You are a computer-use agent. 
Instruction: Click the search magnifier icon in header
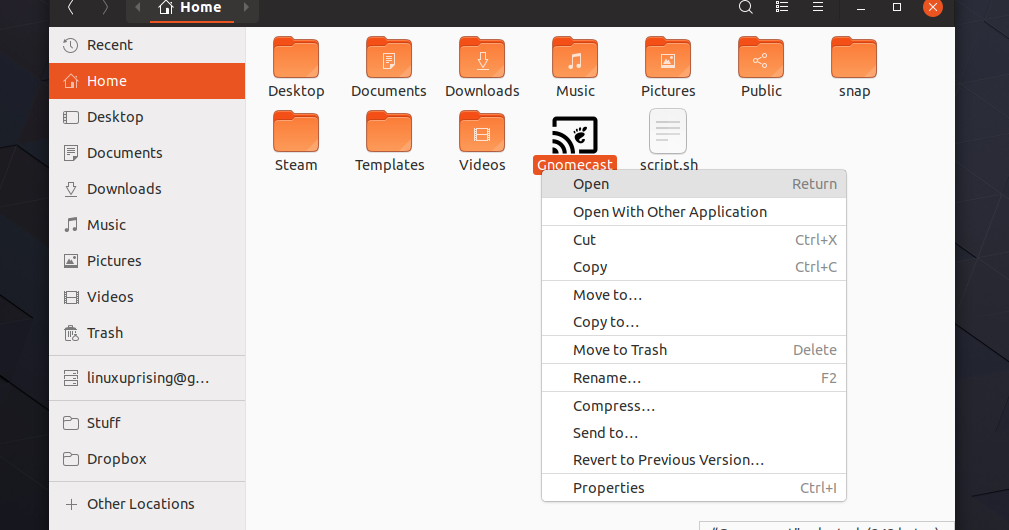click(745, 7)
